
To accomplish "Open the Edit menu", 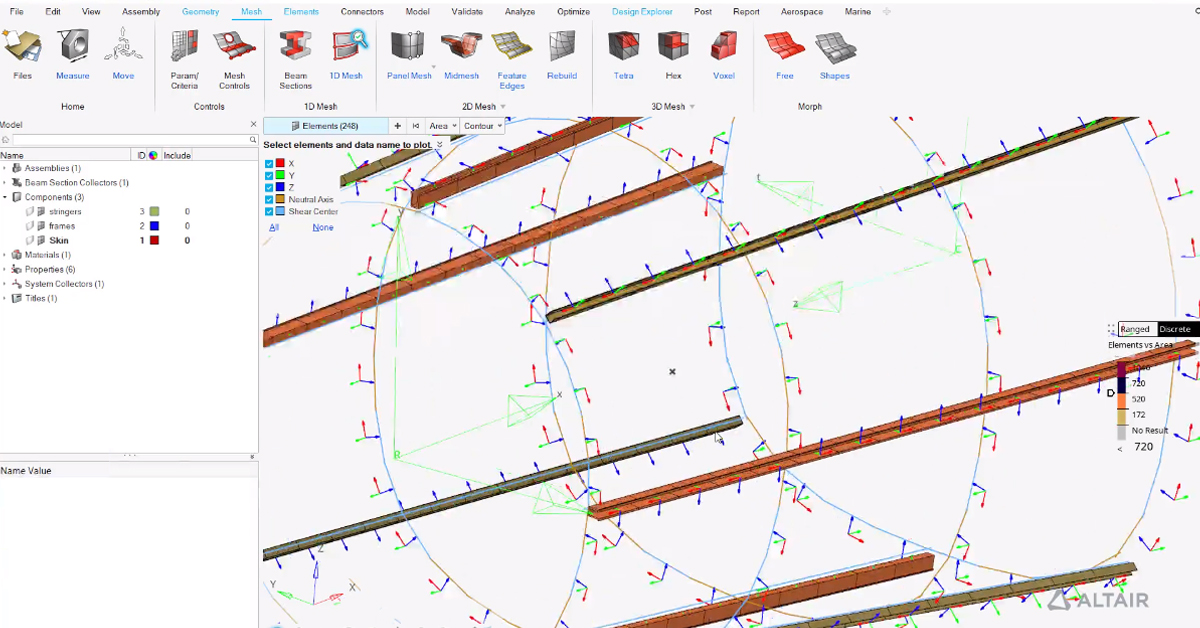I will point(53,12).
